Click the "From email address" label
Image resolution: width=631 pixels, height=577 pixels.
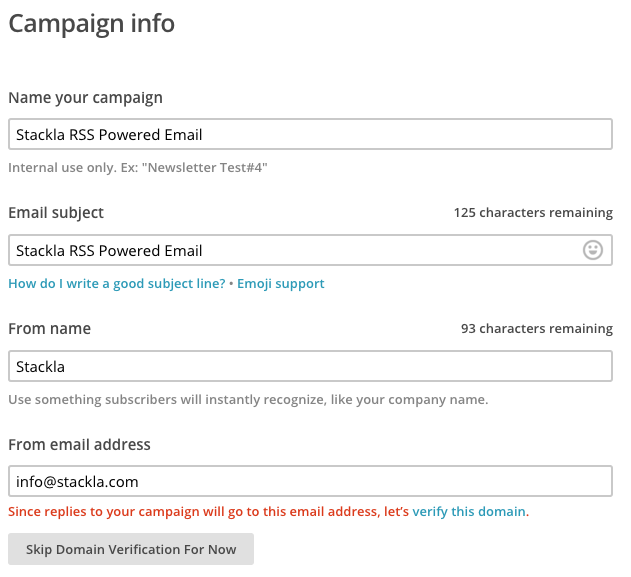click(x=79, y=444)
